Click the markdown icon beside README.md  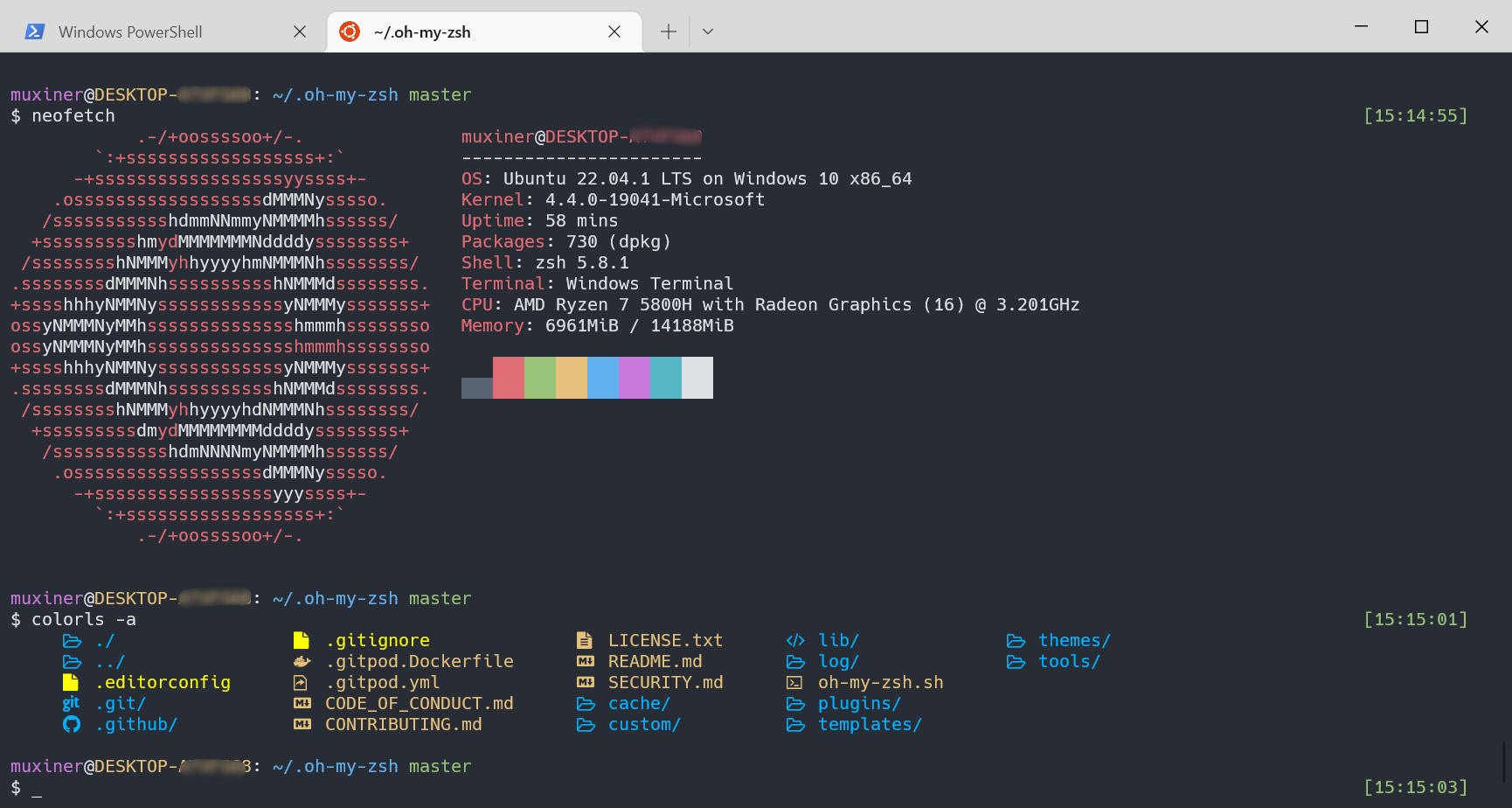[x=586, y=661]
